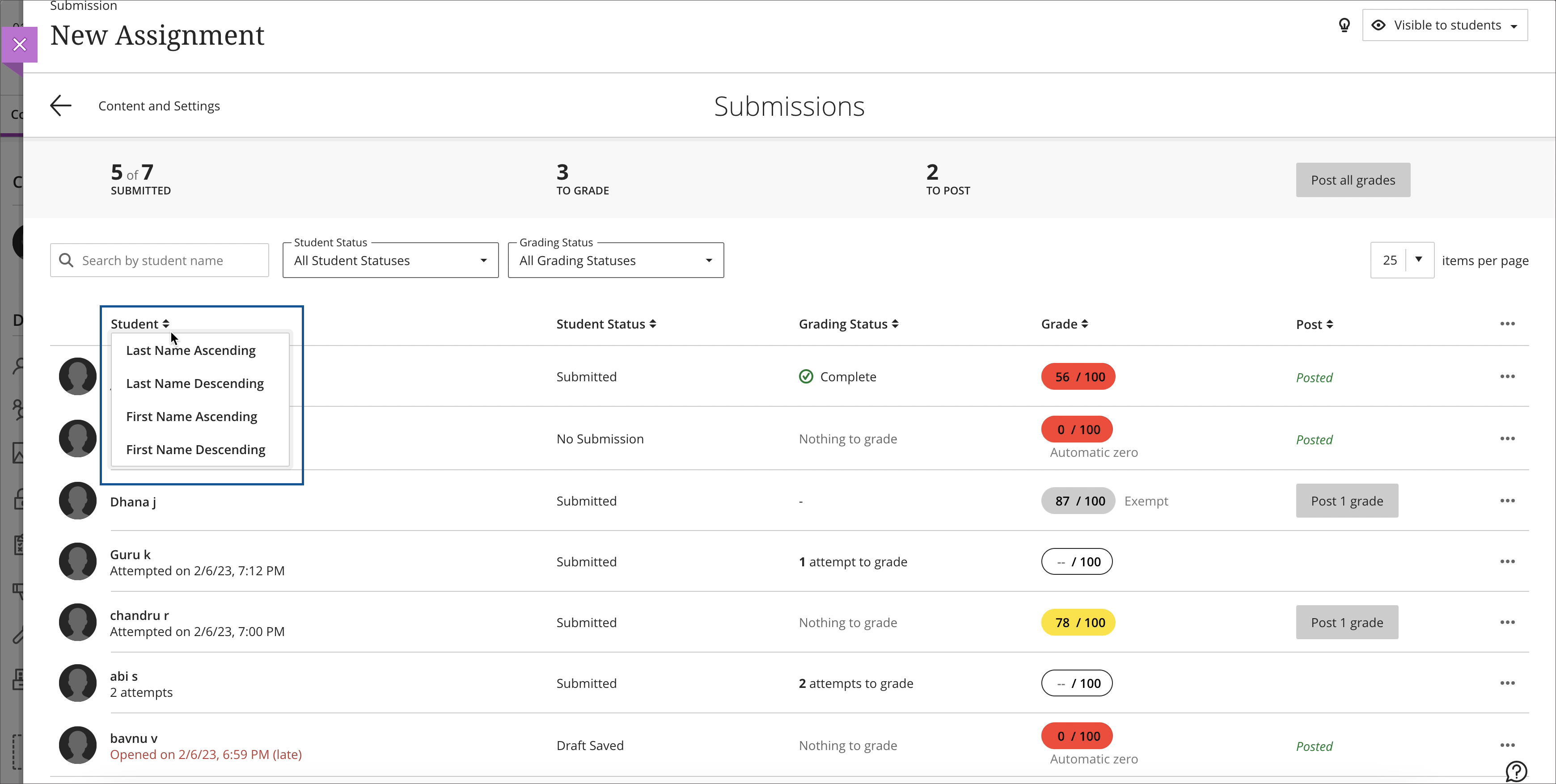The width and height of the screenshot is (1556, 784).
Task: Toggle sort on Post column
Action: click(1315, 325)
